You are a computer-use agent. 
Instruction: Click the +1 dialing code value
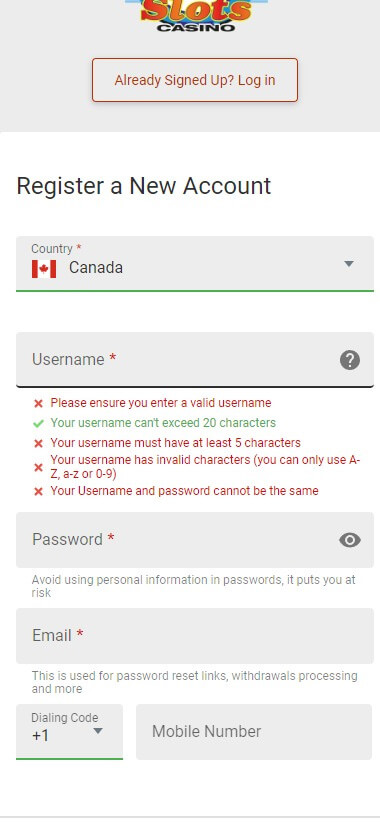[x=40, y=736]
